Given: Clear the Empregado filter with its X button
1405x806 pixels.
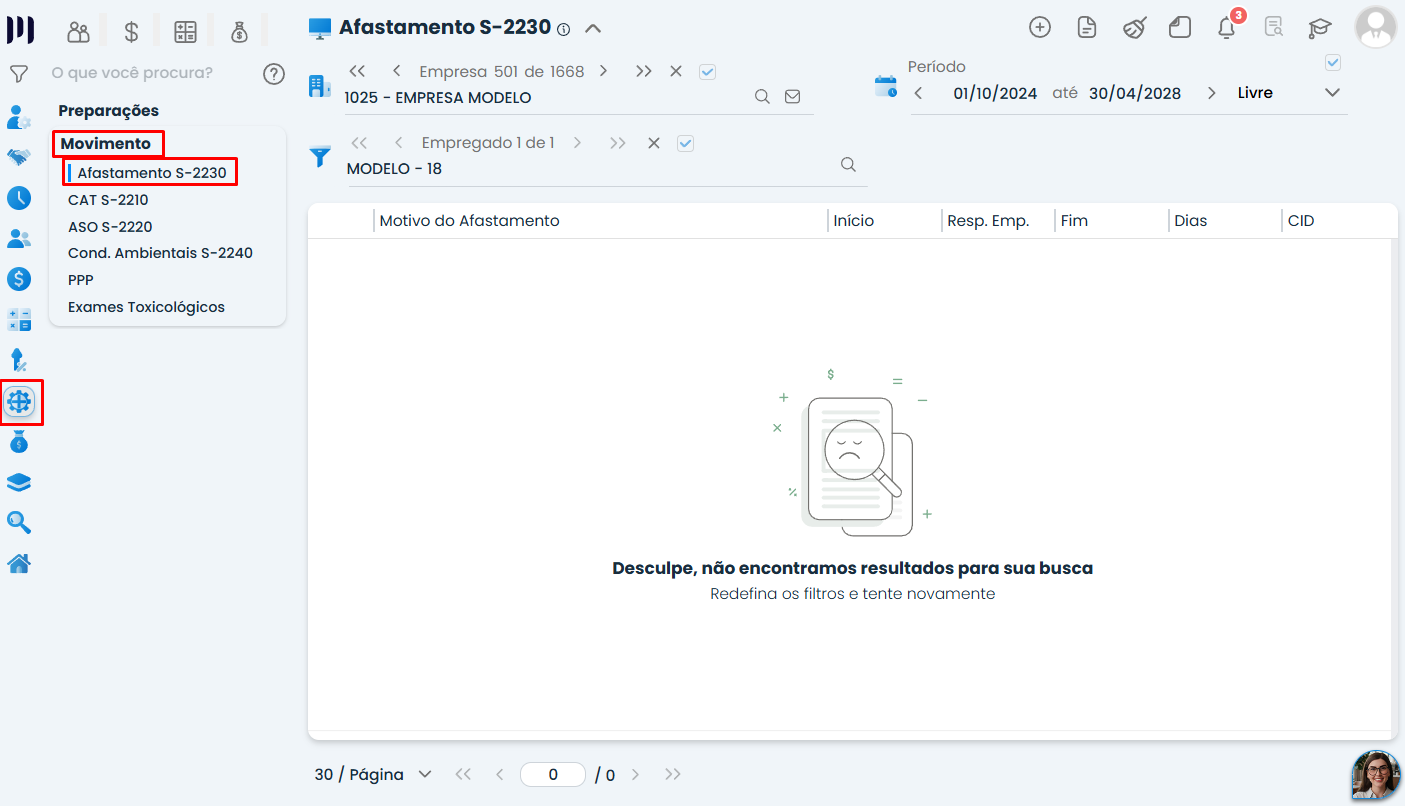Looking at the screenshot, I should click(654, 143).
